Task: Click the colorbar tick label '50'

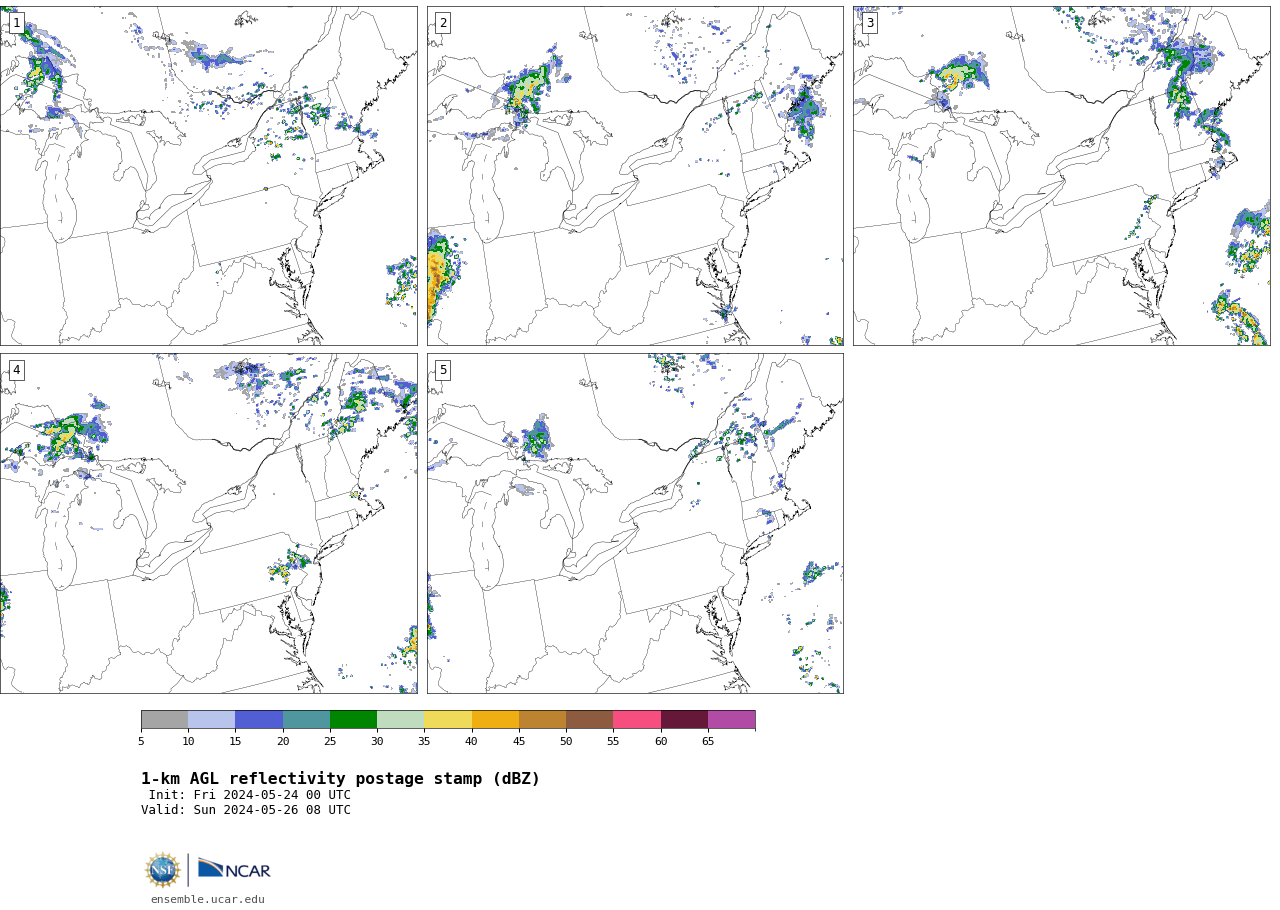Action: click(x=566, y=742)
